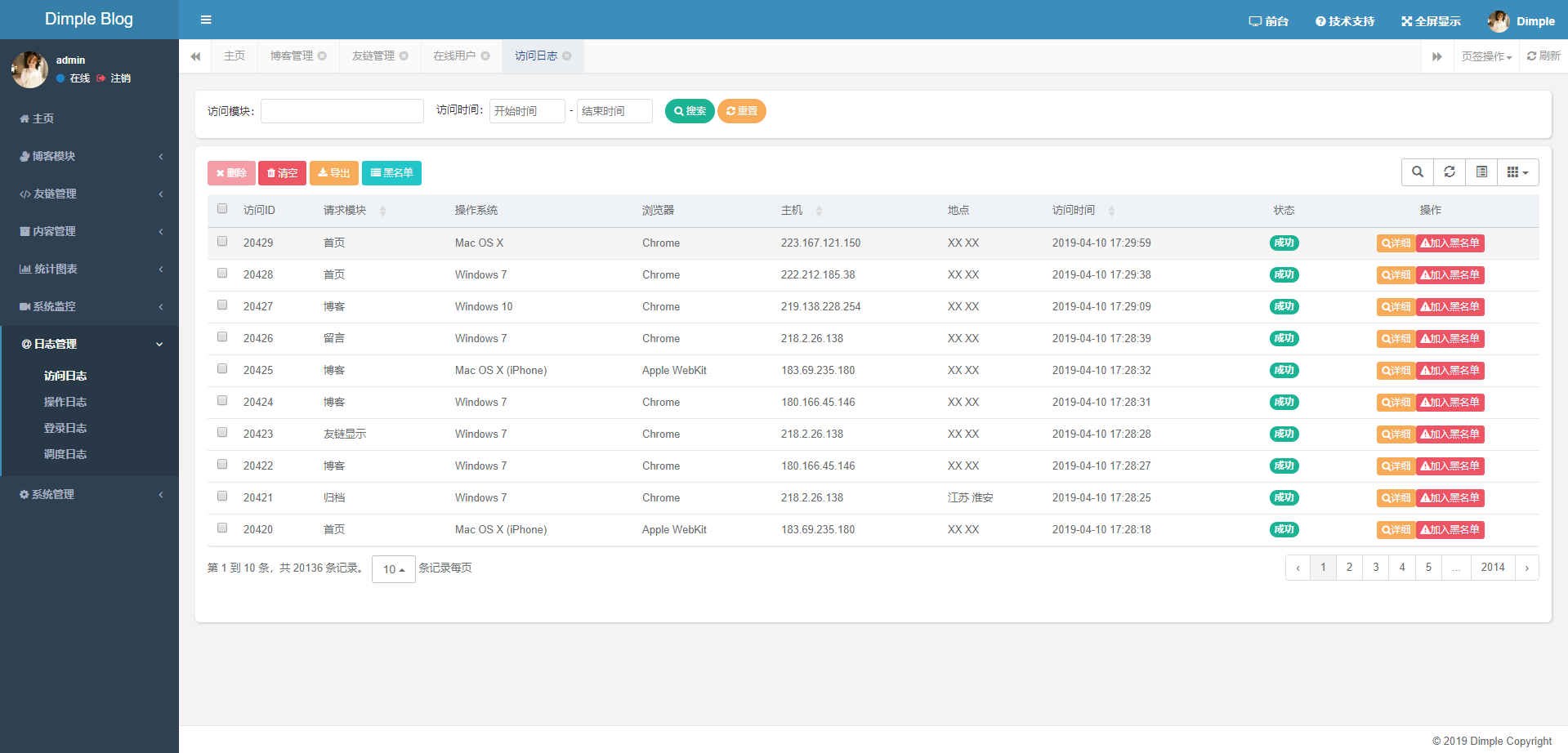
Task: Click orange 重置 reset button
Action: click(x=742, y=111)
